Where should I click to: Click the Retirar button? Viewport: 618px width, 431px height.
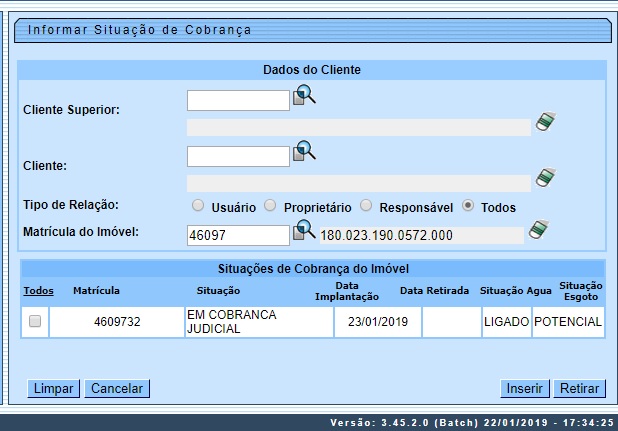(579, 389)
